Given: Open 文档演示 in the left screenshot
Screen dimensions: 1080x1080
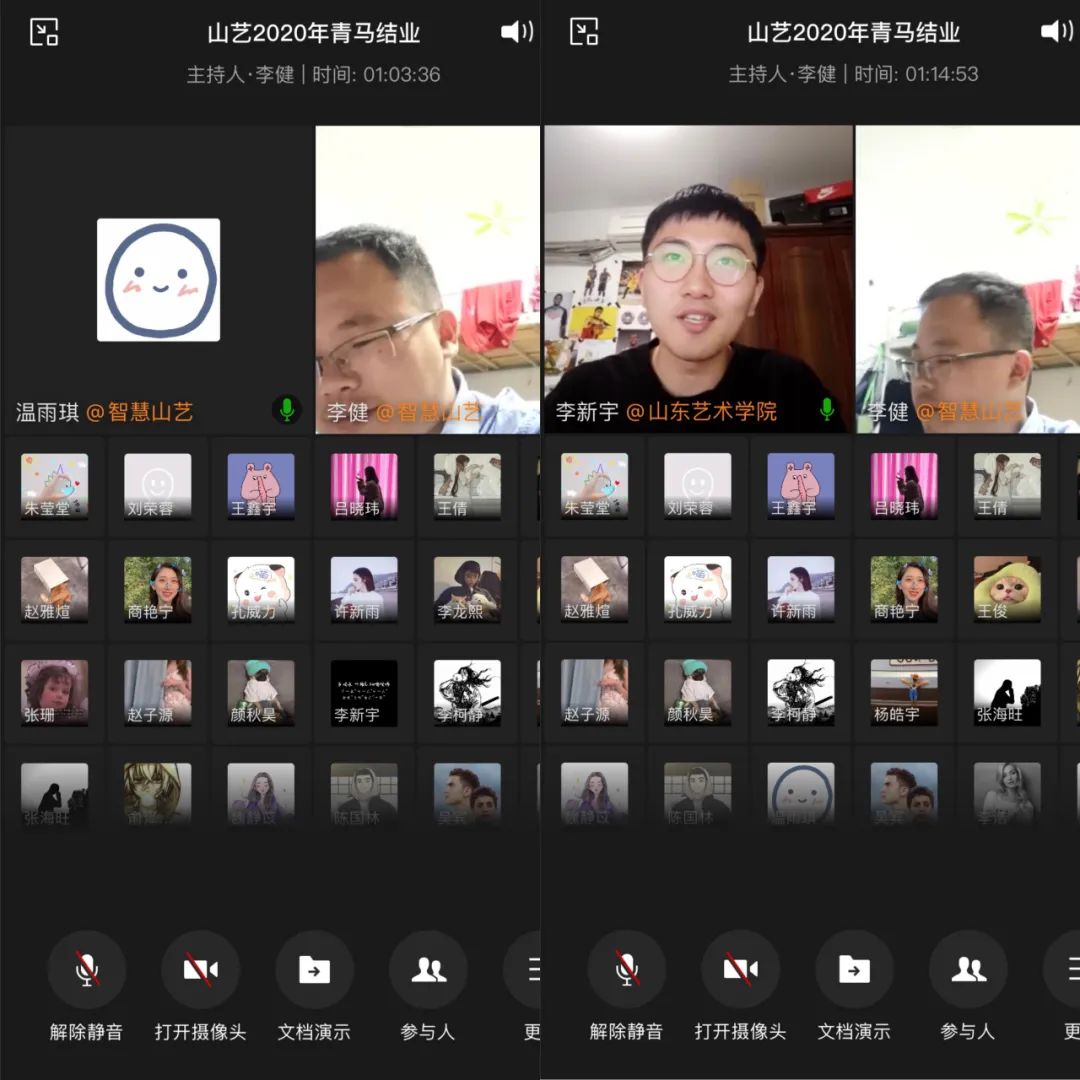Looking at the screenshot, I should (x=314, y=969).
